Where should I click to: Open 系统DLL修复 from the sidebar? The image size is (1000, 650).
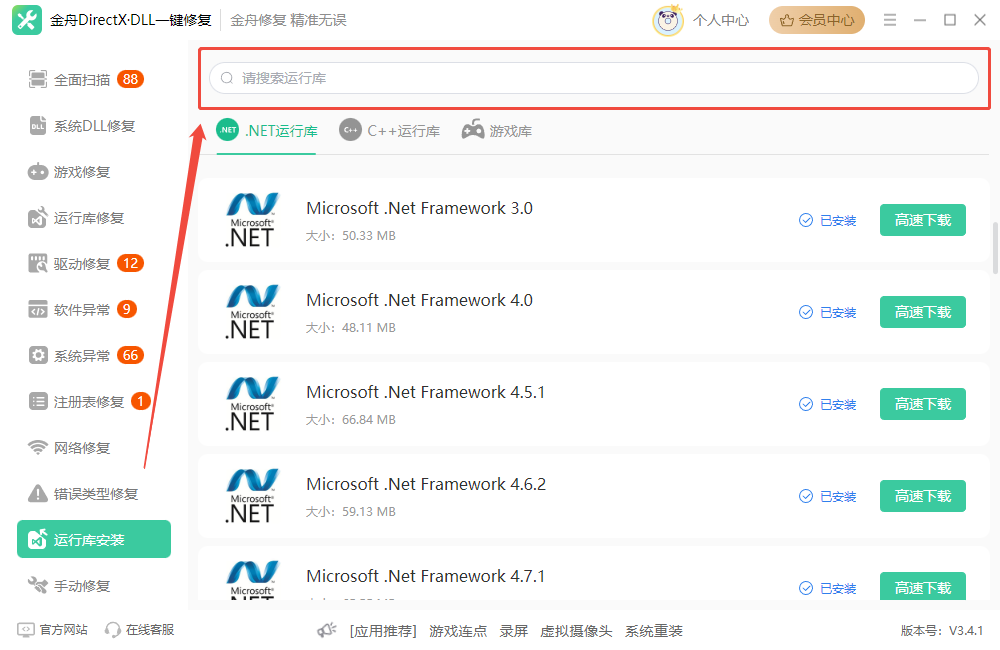pos(83,126)
